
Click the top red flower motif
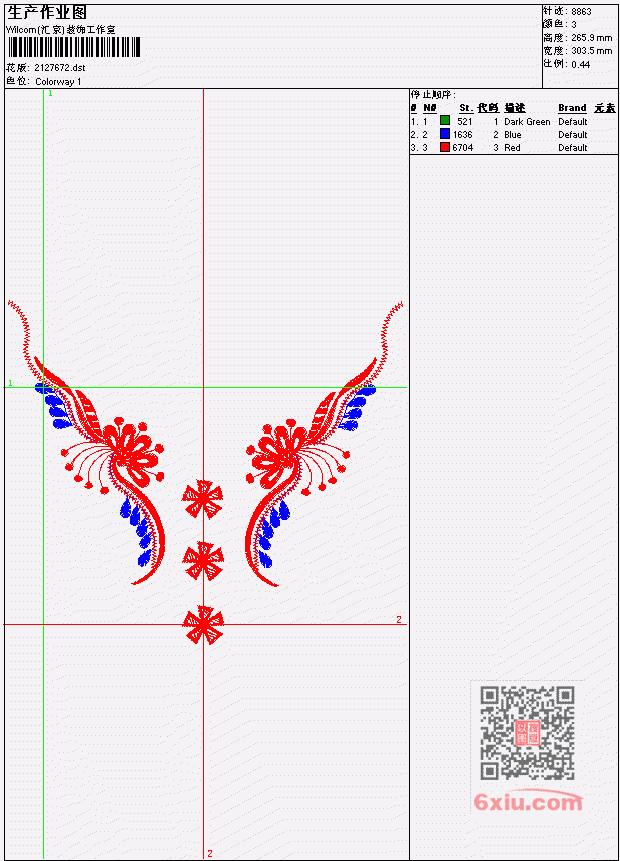click(203, 499)
